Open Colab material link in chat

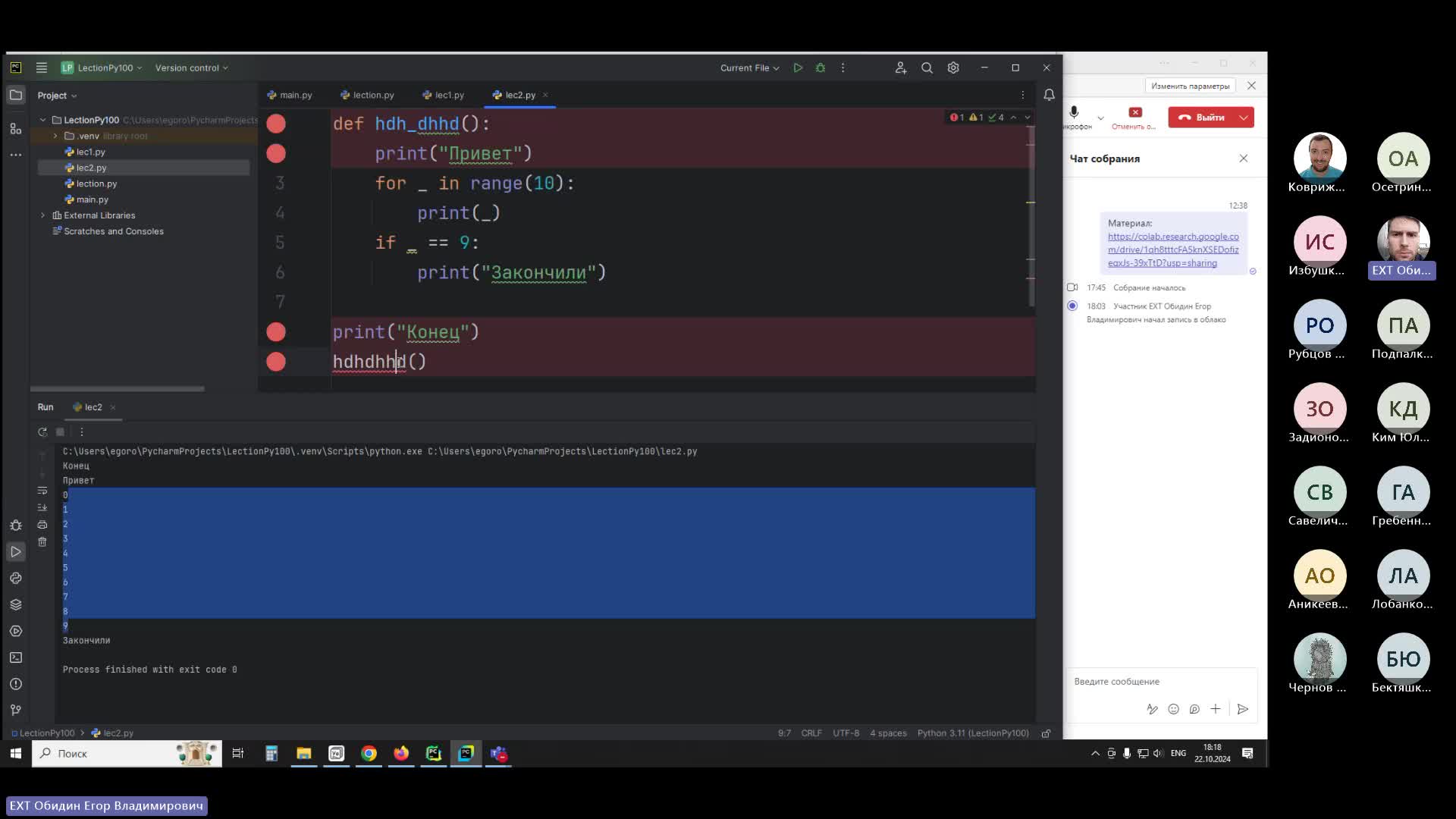[x=1173, y=249]
